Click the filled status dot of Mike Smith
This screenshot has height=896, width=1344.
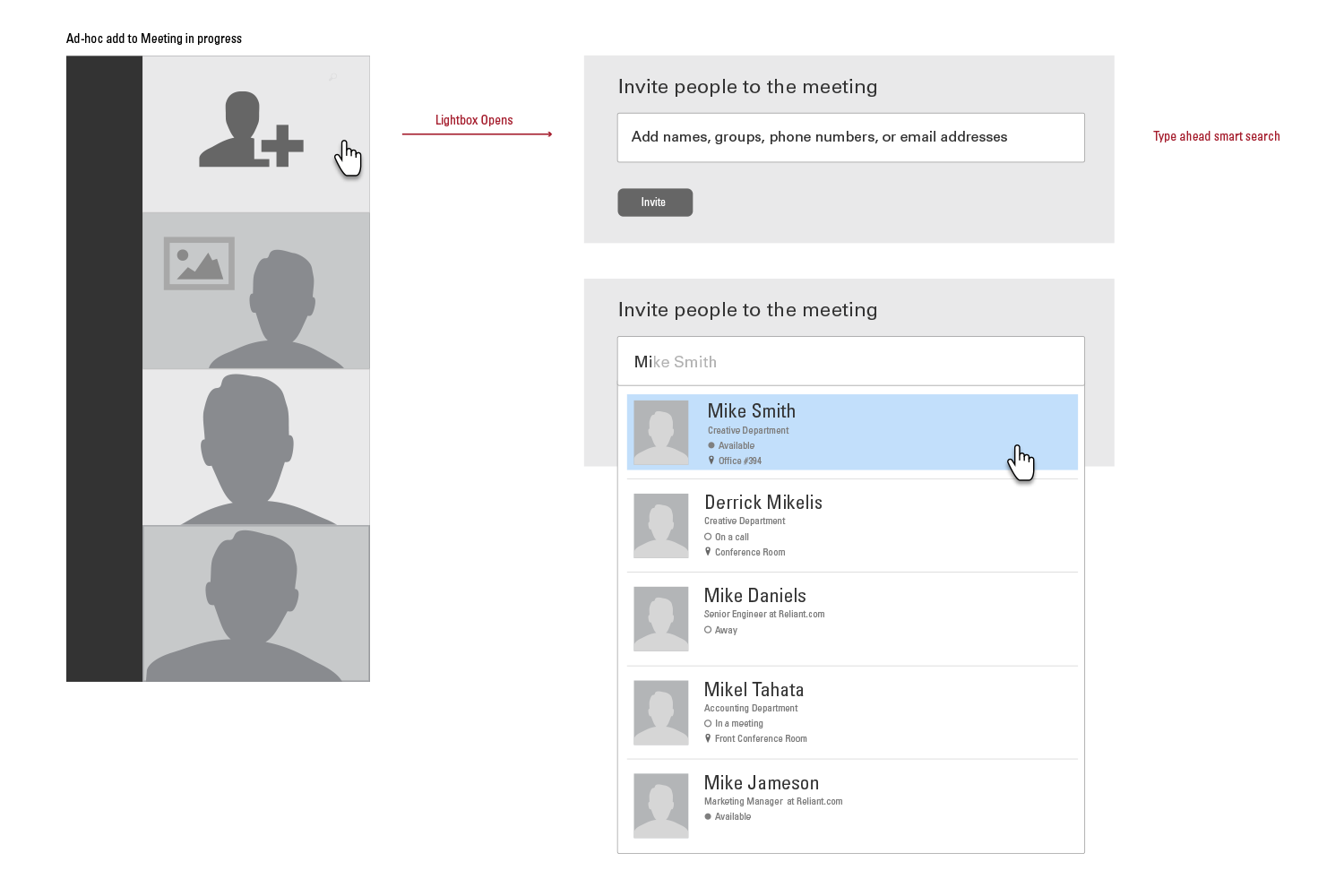(x=711, y=445)
